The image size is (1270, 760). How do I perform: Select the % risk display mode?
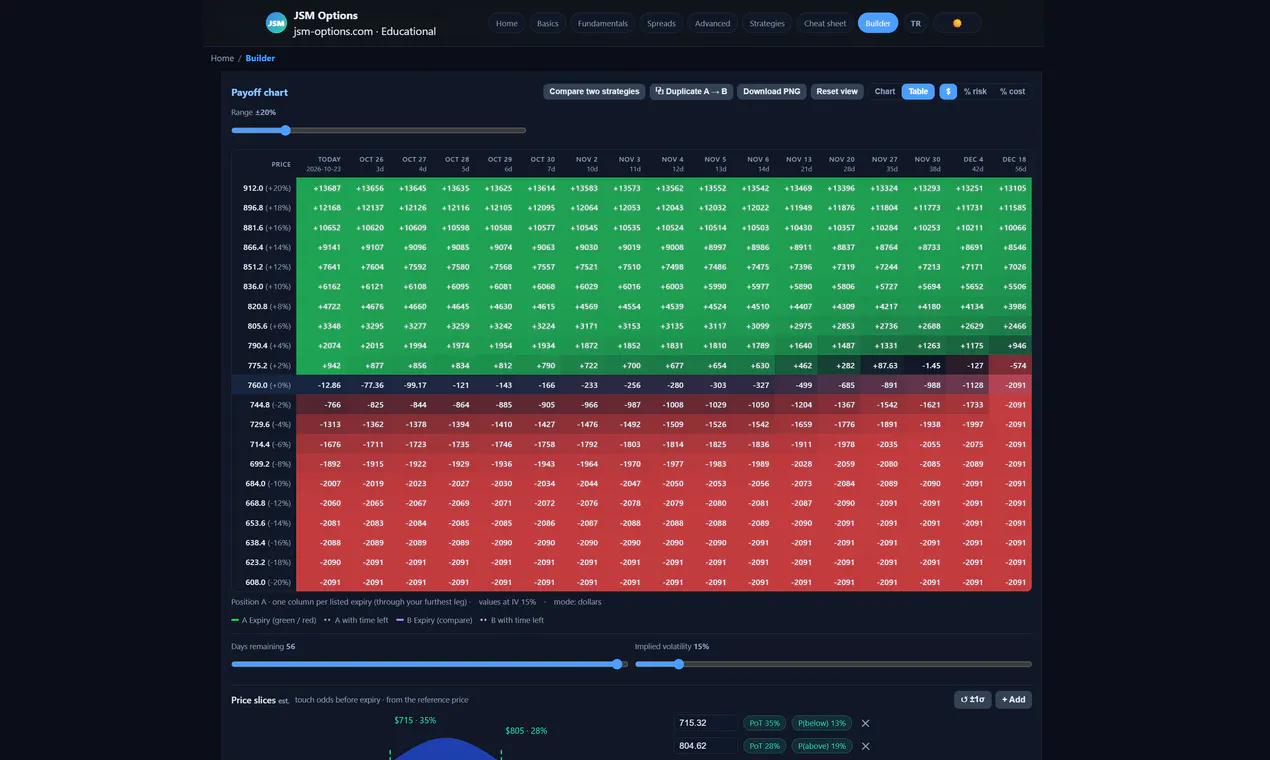[975, 91]
